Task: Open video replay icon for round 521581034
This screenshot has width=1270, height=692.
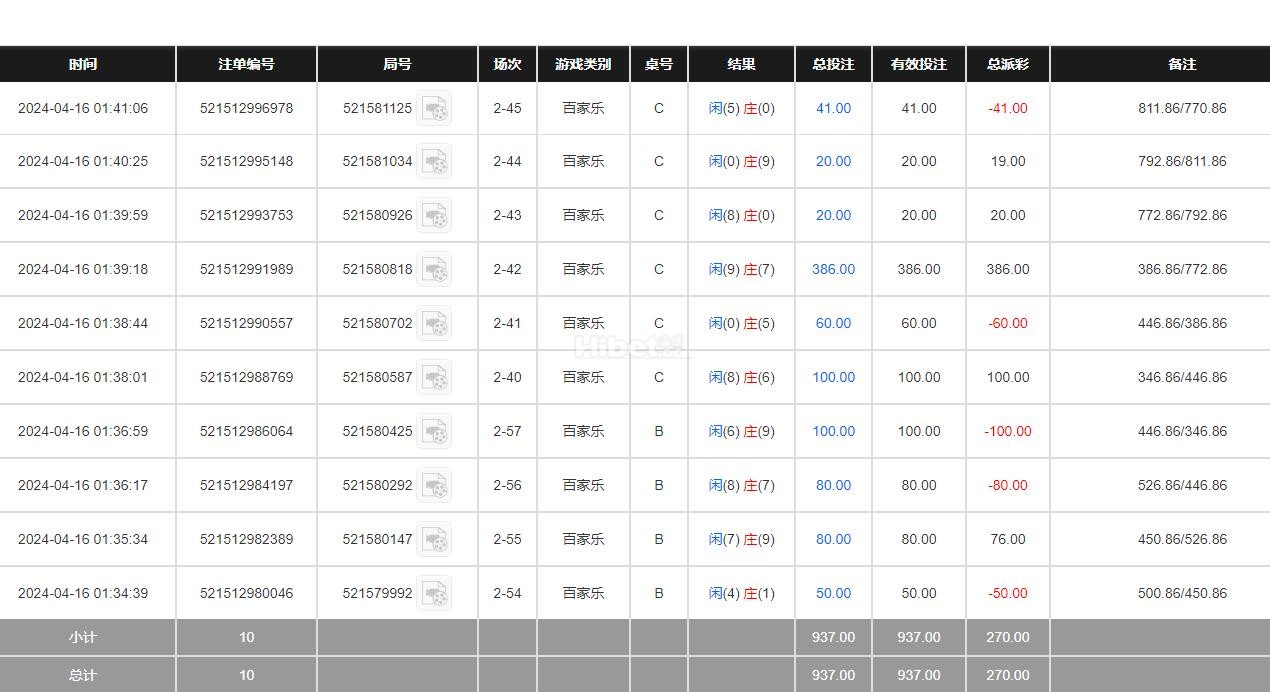Action: pyautogui.click(x=434, y=162)
